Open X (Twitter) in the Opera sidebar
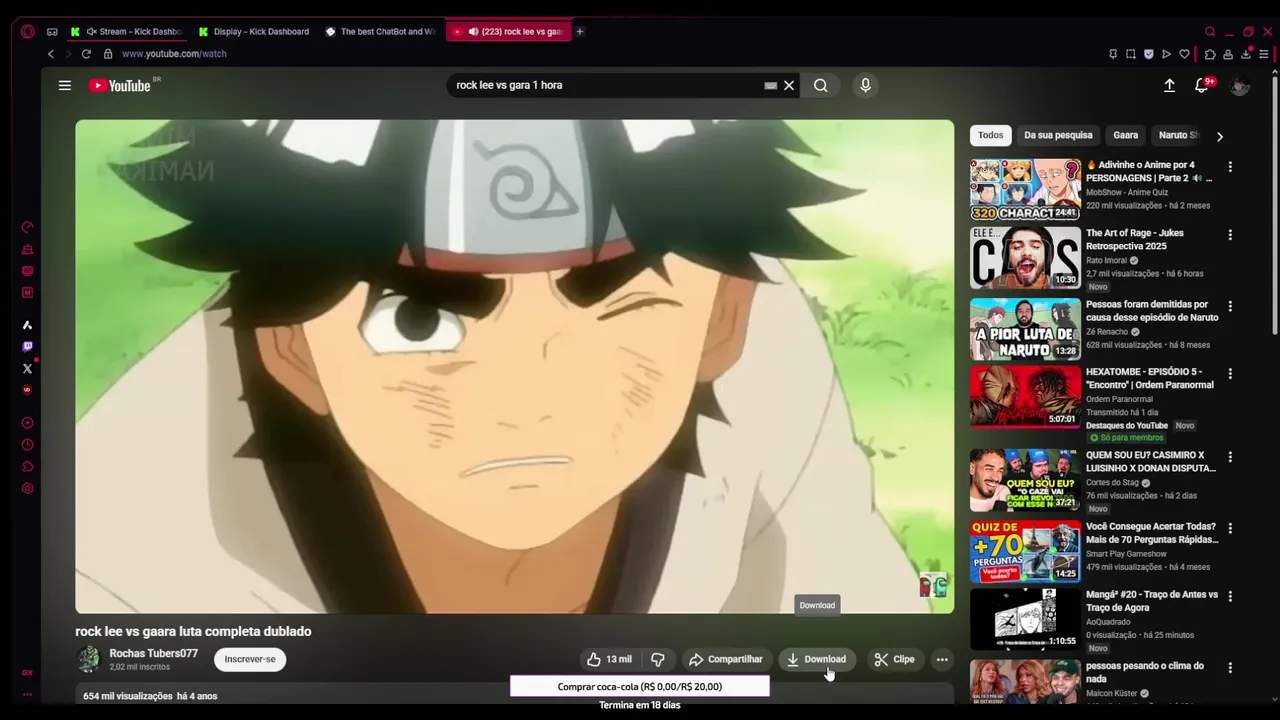This screenshot has height=720, width=1280. (27, 369)
